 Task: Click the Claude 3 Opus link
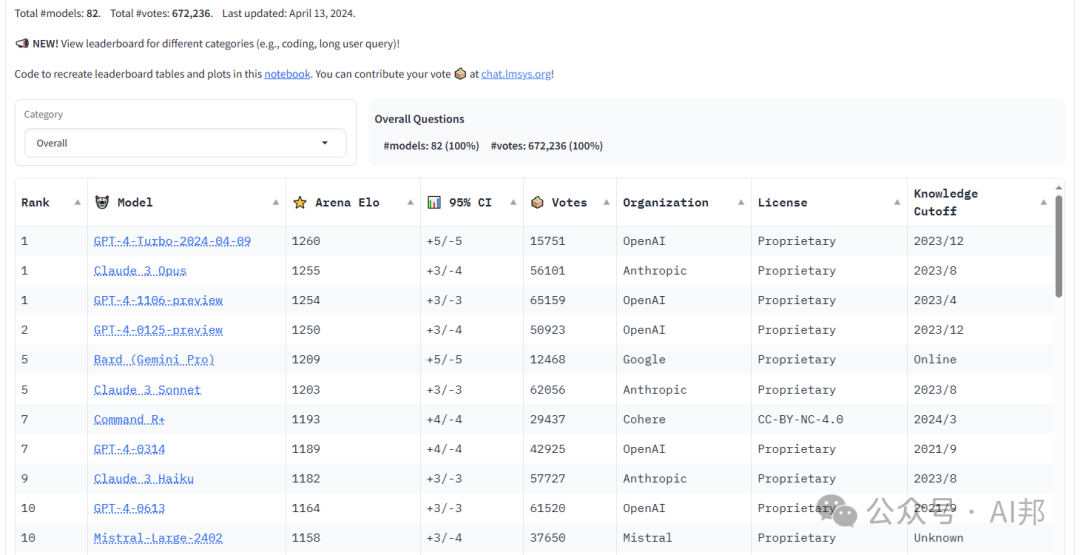[x=140, y=271]
